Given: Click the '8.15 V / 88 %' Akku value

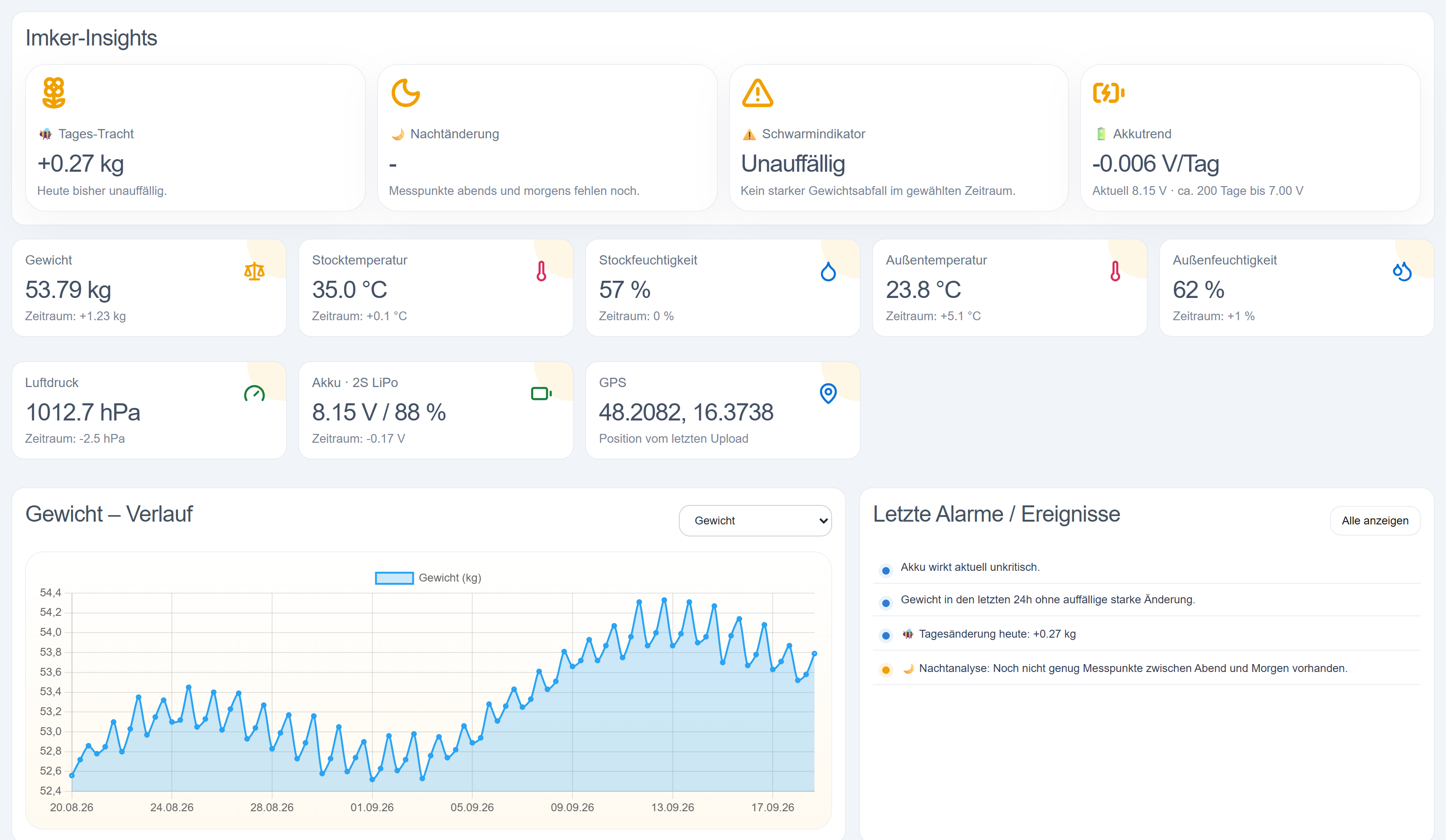Looking at the screenshot, I should (379, 412).
